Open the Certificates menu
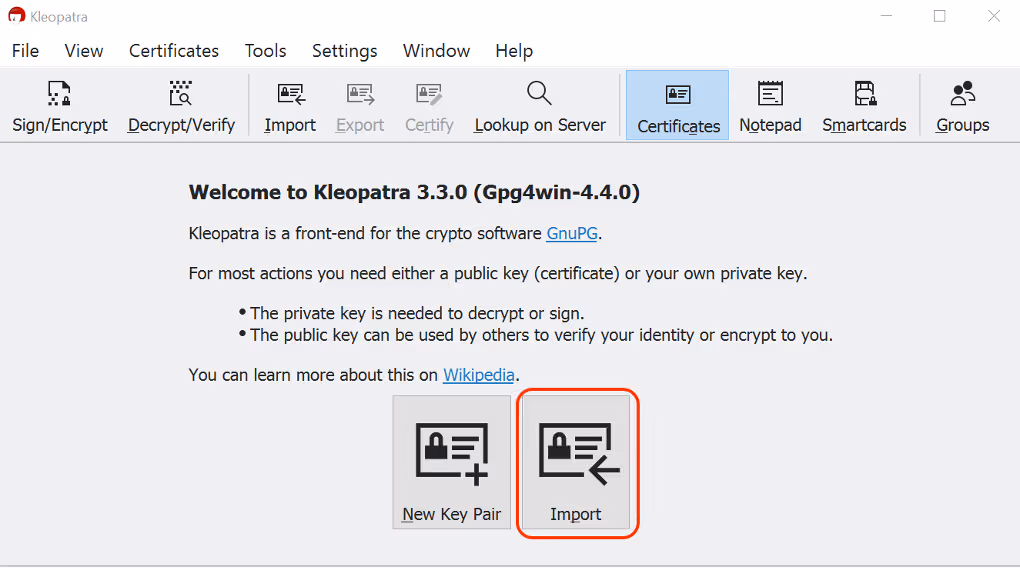This screenshot has height=568, width=1020. [x=174, y=51]
